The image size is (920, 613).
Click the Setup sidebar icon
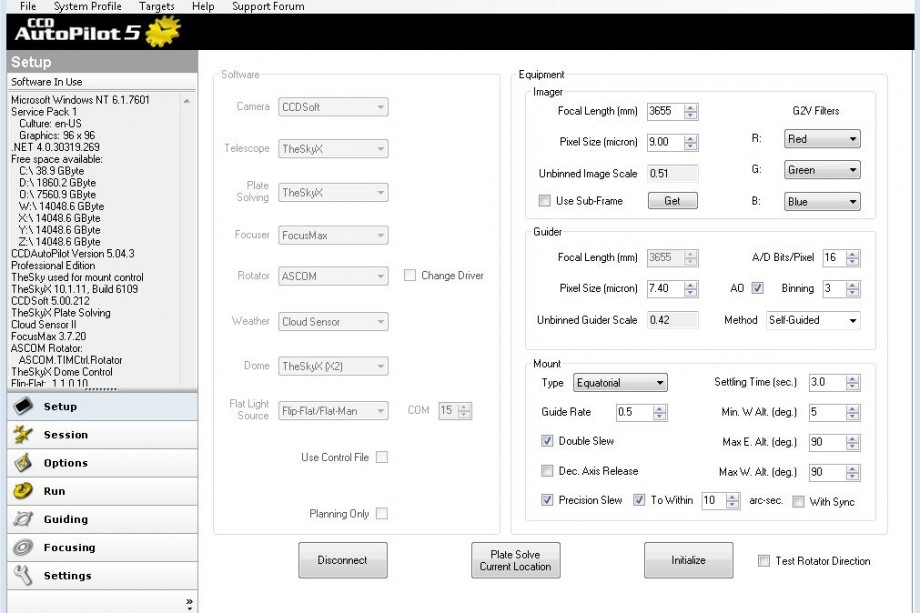tap(23, 406)
